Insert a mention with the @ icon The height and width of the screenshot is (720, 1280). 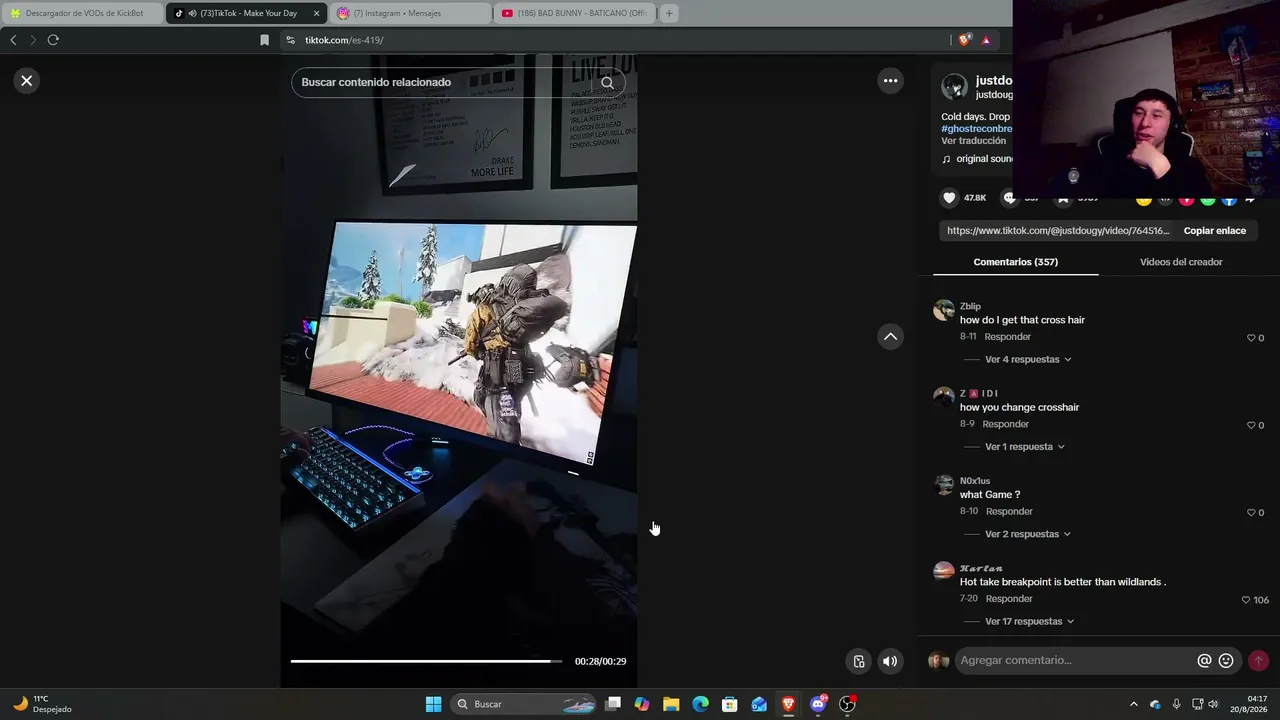[x=1204, y=661]
